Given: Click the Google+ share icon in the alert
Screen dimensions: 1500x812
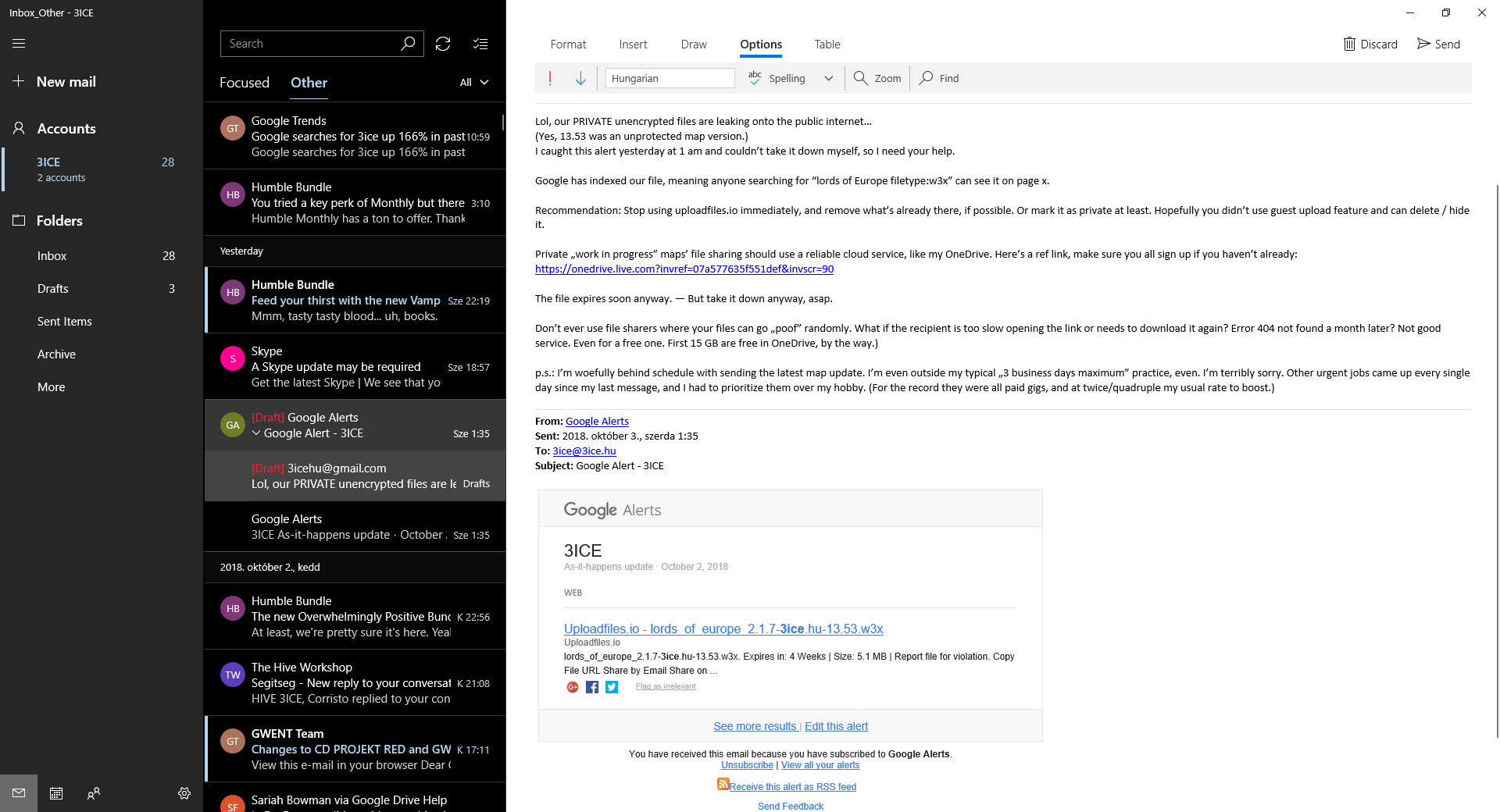Looking at the screenshot, I should tap(573, 687).
